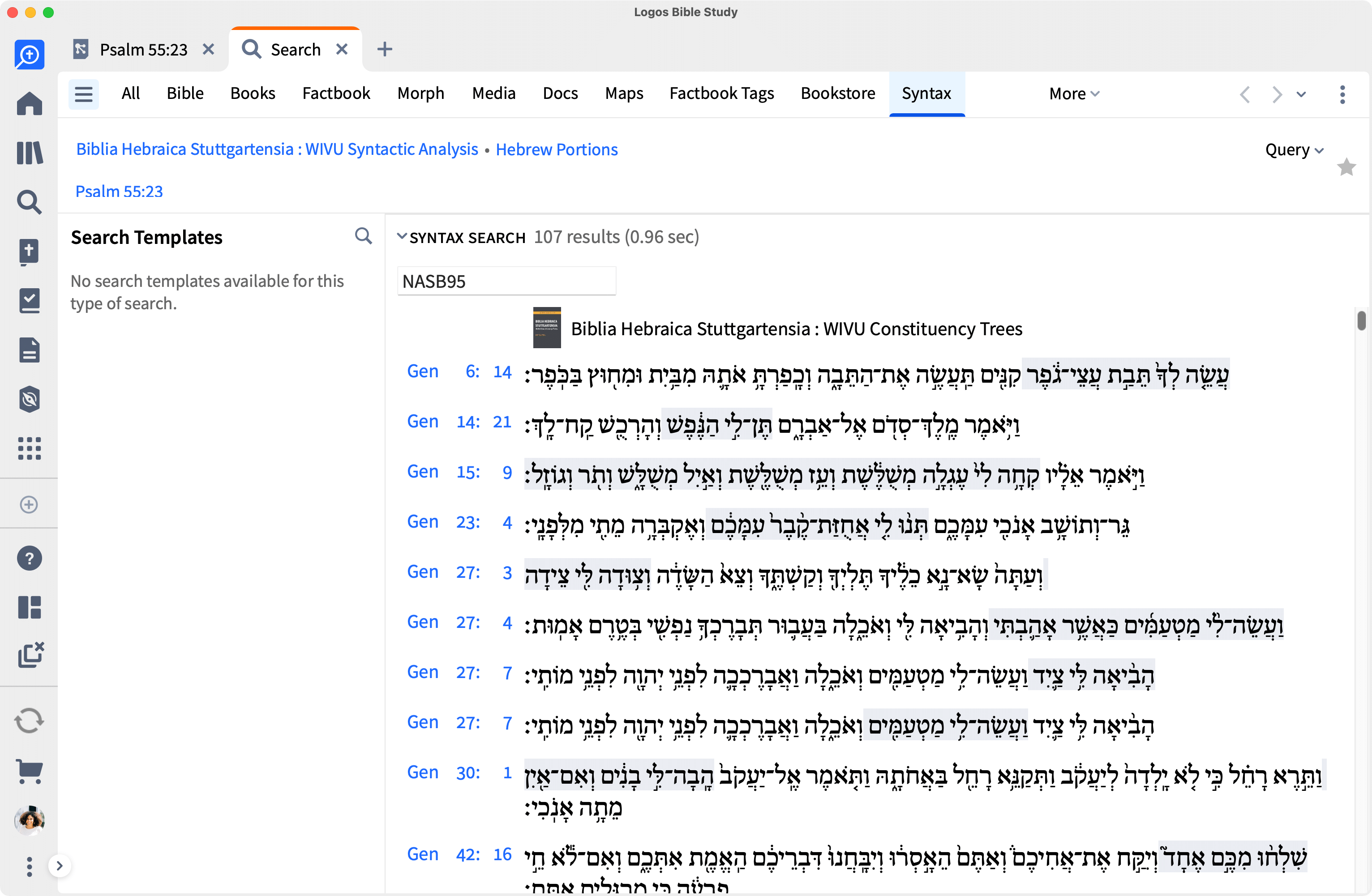
Task: Open the Gen 30:1 result
Action: 459,772
